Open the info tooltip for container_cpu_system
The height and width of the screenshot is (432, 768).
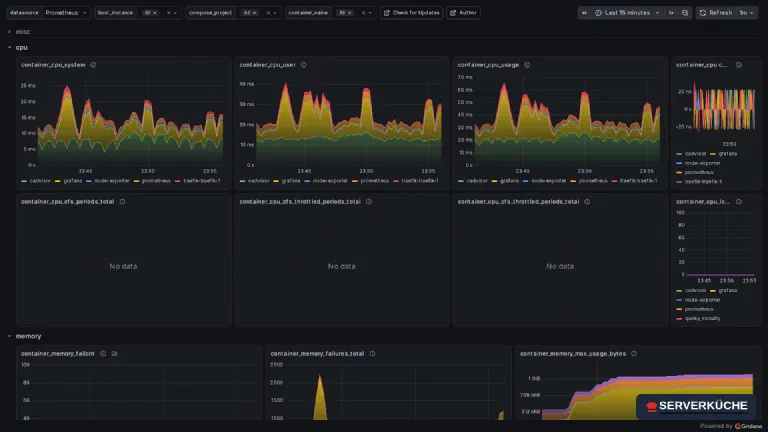(93, 65)
